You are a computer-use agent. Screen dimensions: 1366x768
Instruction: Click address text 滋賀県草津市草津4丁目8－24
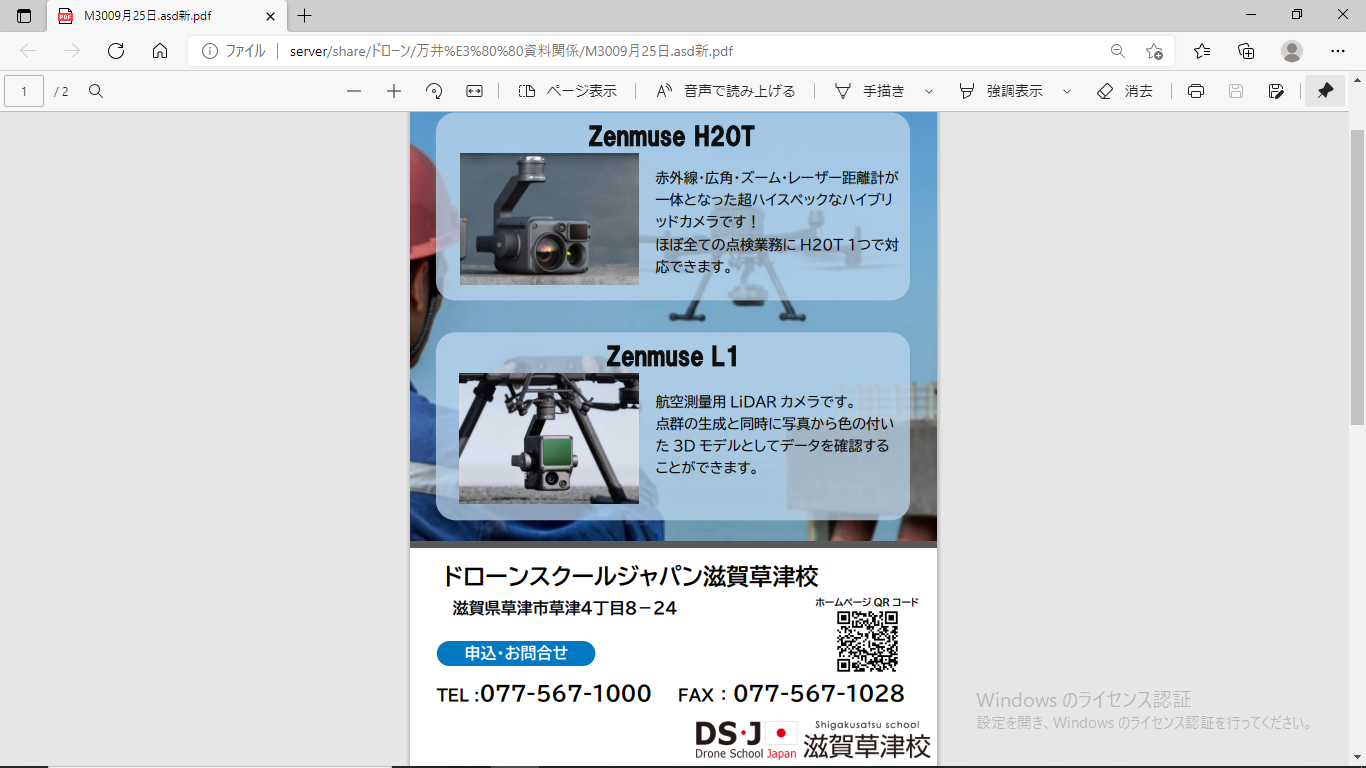pos(564,608)
